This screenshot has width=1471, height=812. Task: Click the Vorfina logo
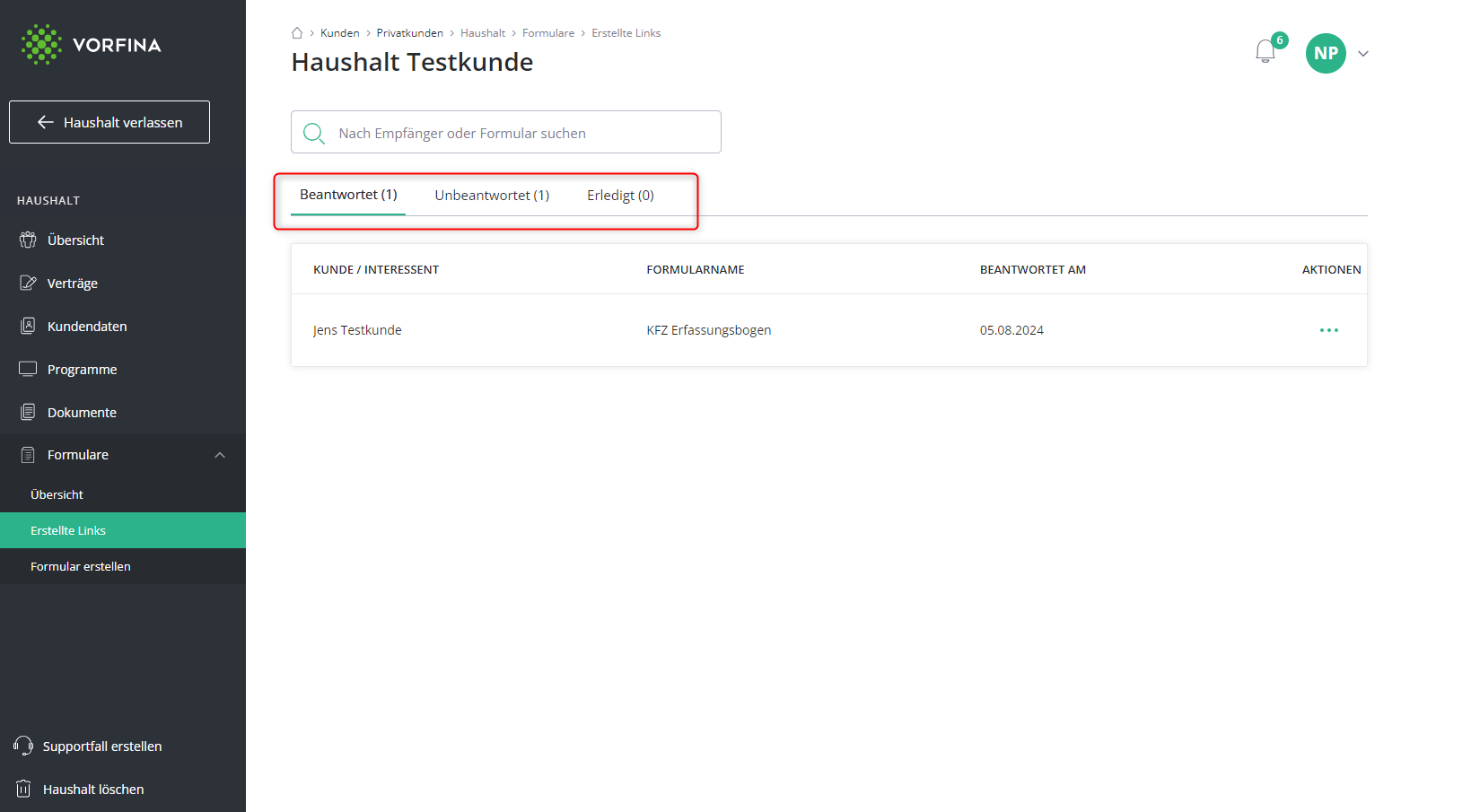coord(92,45)
